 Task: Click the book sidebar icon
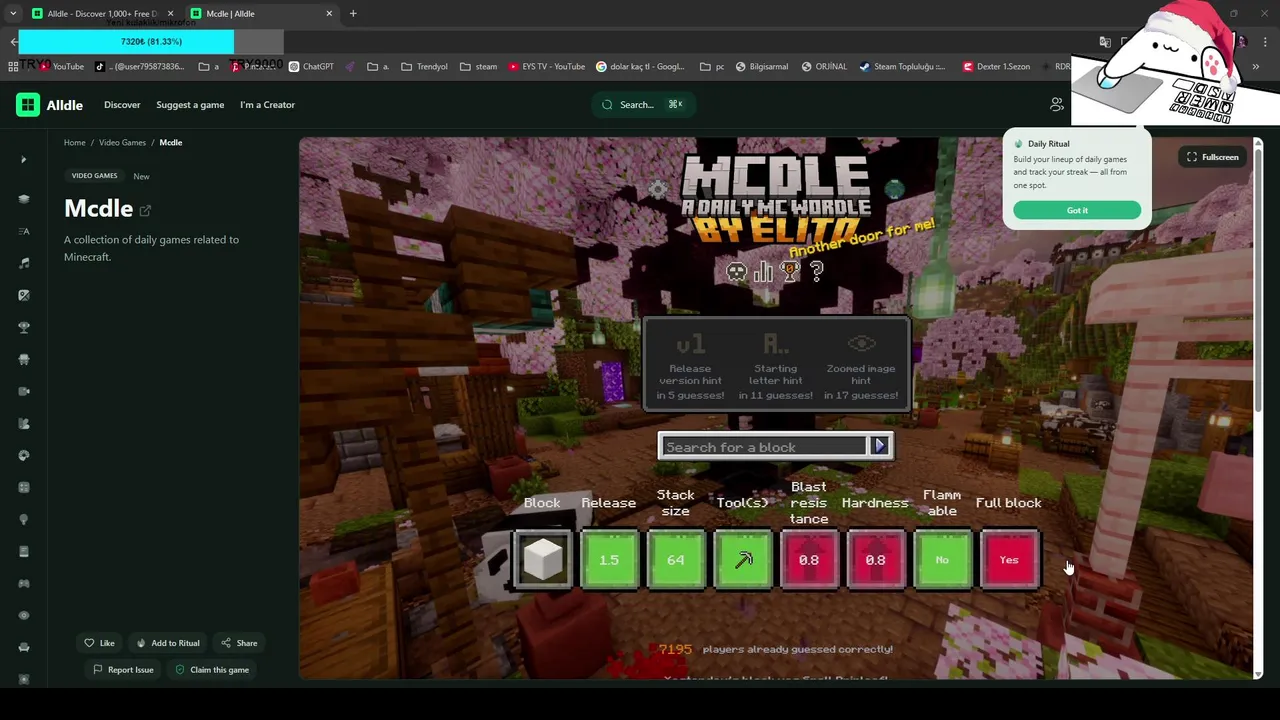[x=24, y=551]
